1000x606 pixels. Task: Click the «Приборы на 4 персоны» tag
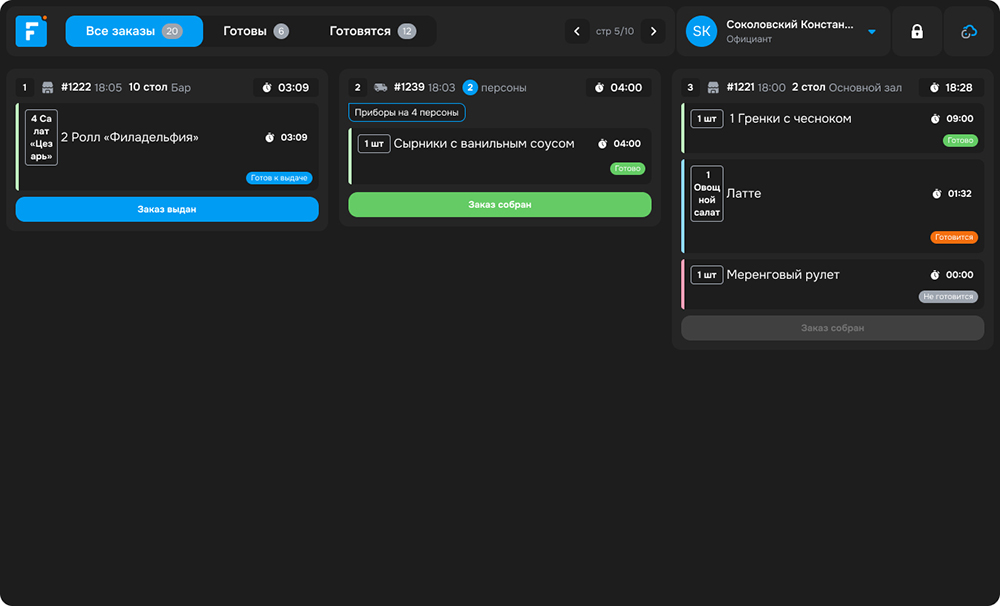407,113
